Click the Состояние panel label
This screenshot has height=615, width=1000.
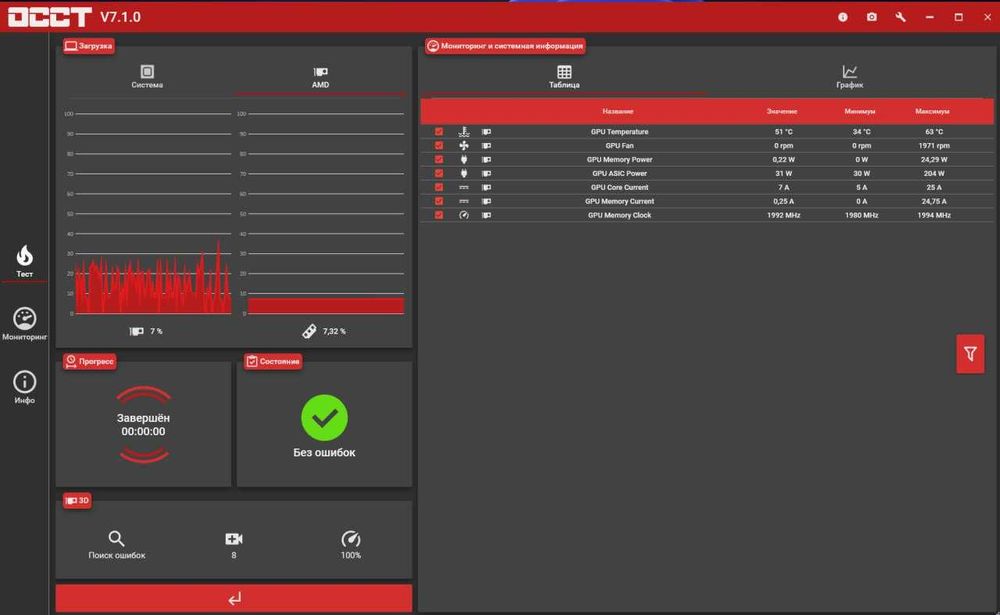(273, 361)
